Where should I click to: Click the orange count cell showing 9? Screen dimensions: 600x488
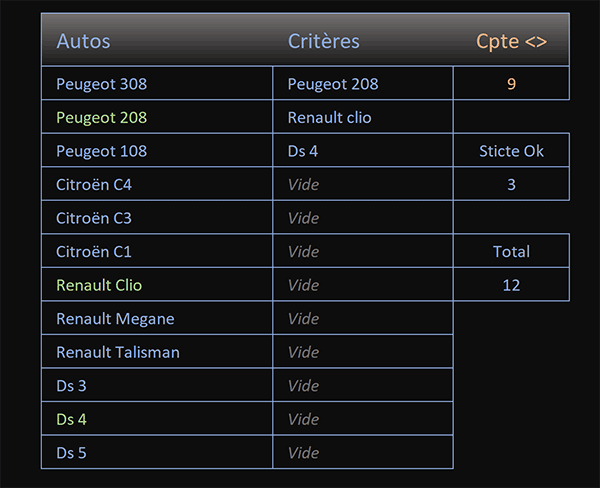[511, 83]
